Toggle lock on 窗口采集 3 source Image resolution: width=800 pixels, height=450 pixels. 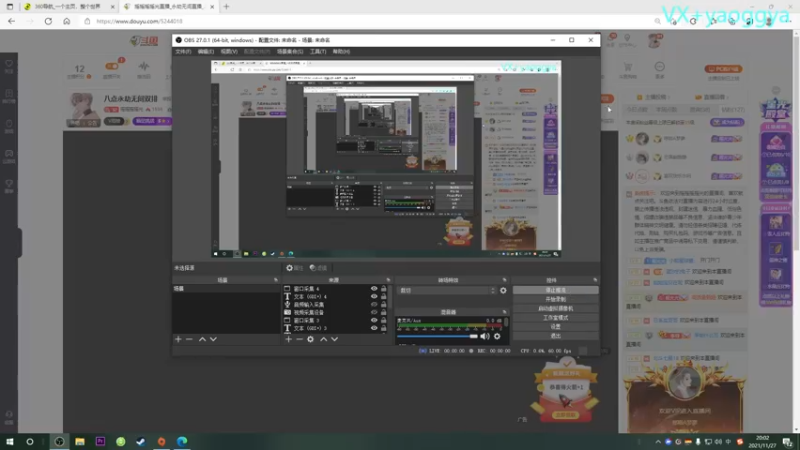[384, 320]
